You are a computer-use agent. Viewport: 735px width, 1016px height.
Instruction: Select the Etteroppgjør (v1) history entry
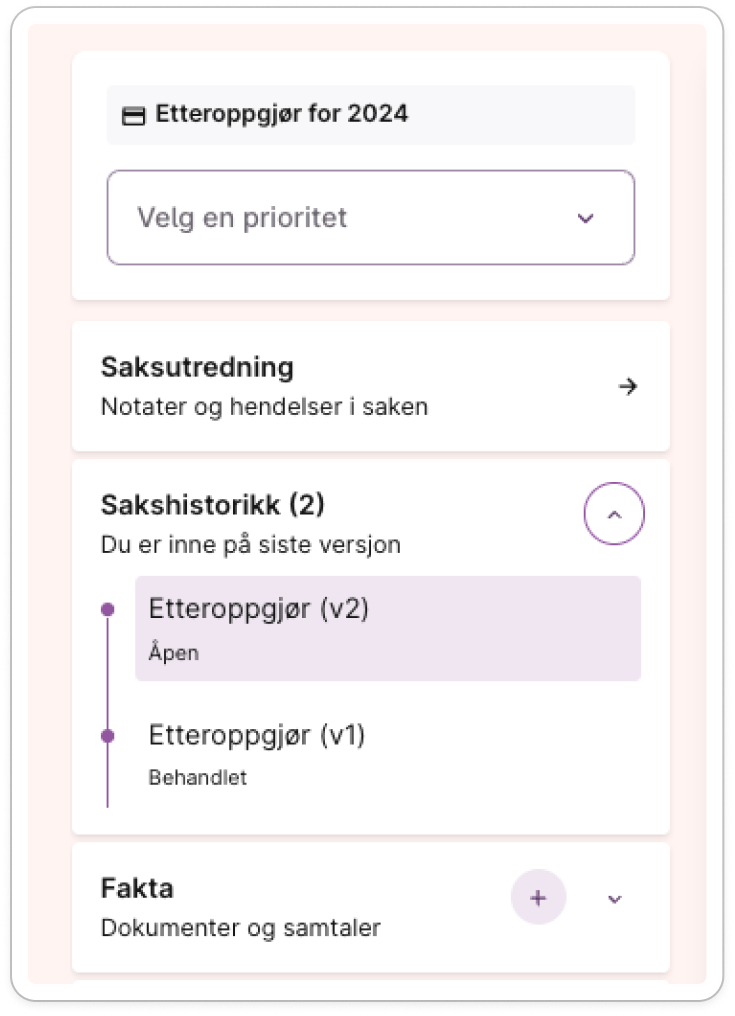(x=388, y=755)
